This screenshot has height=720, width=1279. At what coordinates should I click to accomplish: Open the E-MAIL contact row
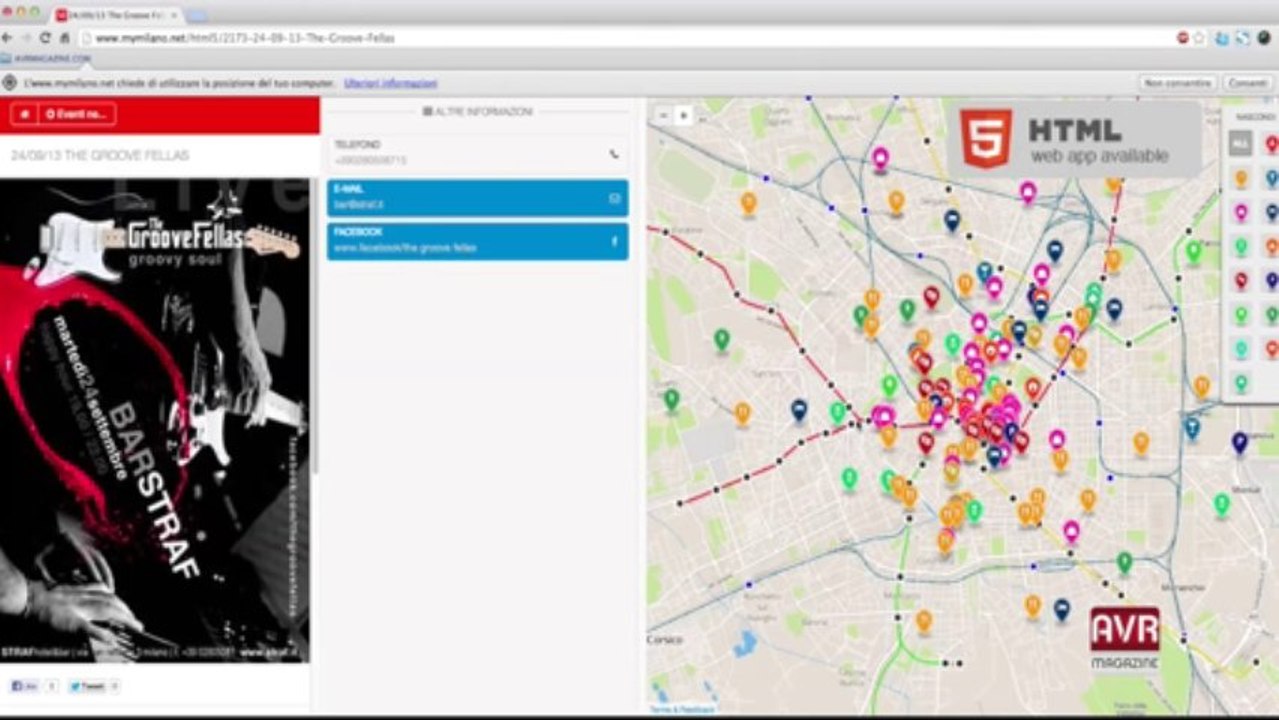[477, 197]
